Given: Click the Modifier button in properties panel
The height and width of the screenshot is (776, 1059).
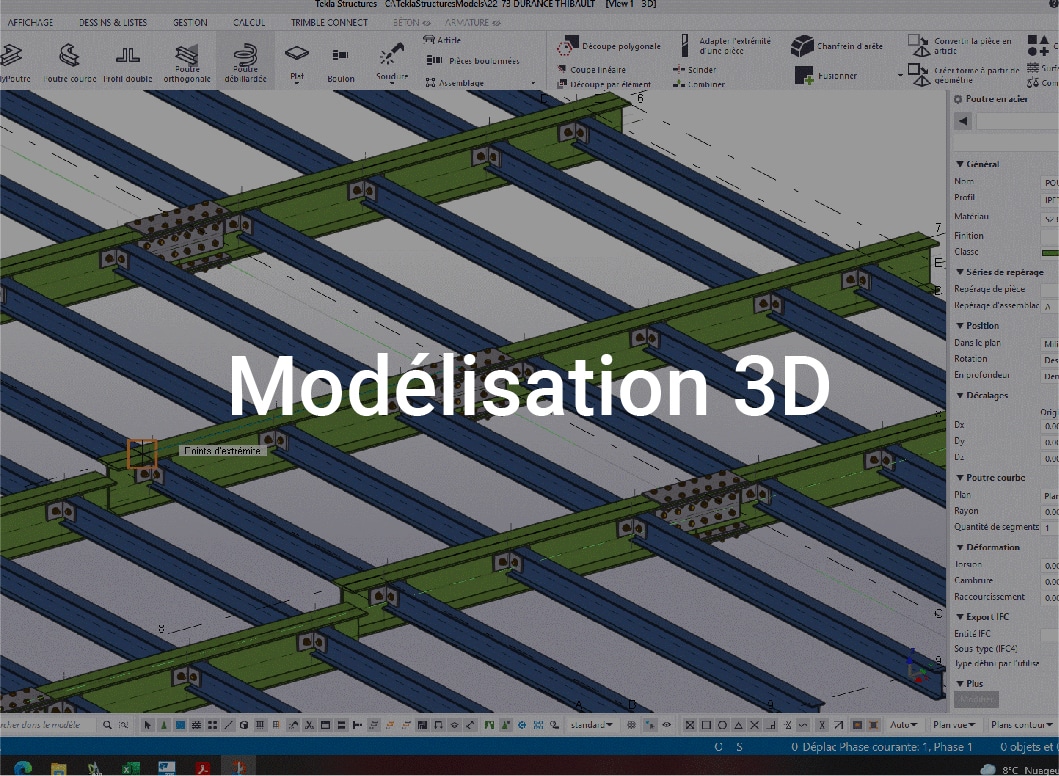Looking at the screenshot, I should [x=976, y=700].
